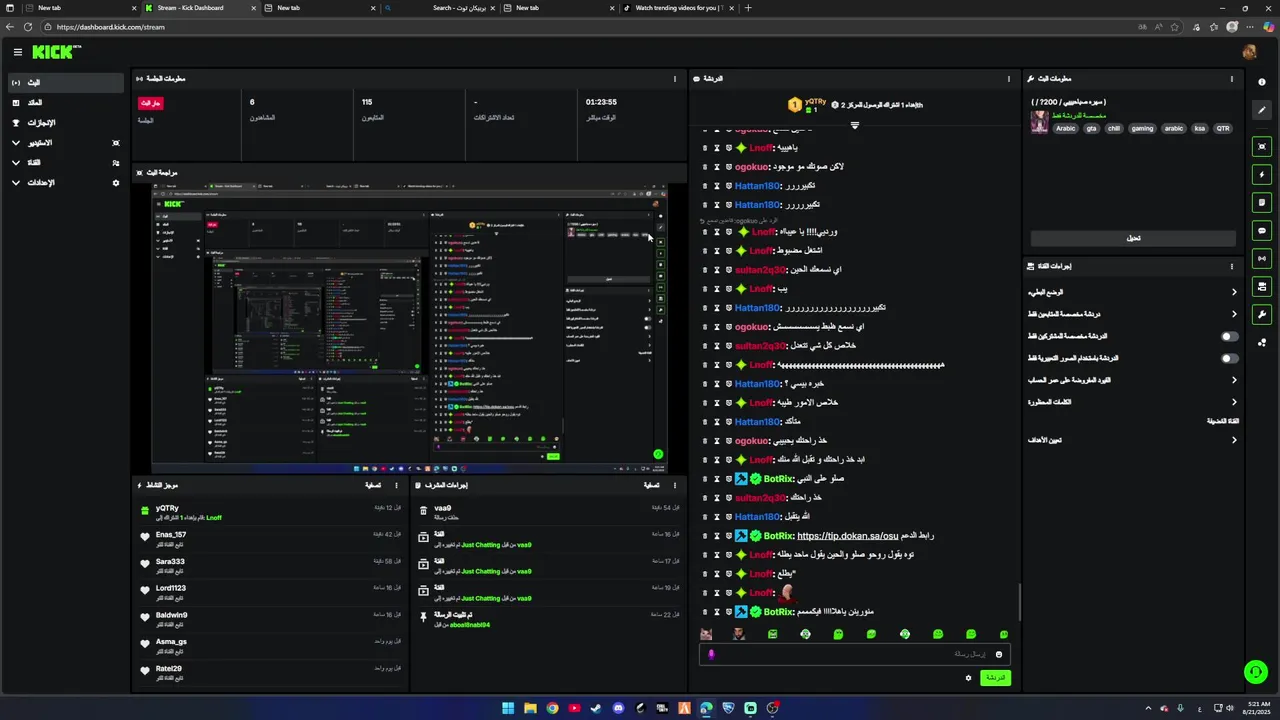
Task: Click the red live status badge
Action: tap(150, 103)
